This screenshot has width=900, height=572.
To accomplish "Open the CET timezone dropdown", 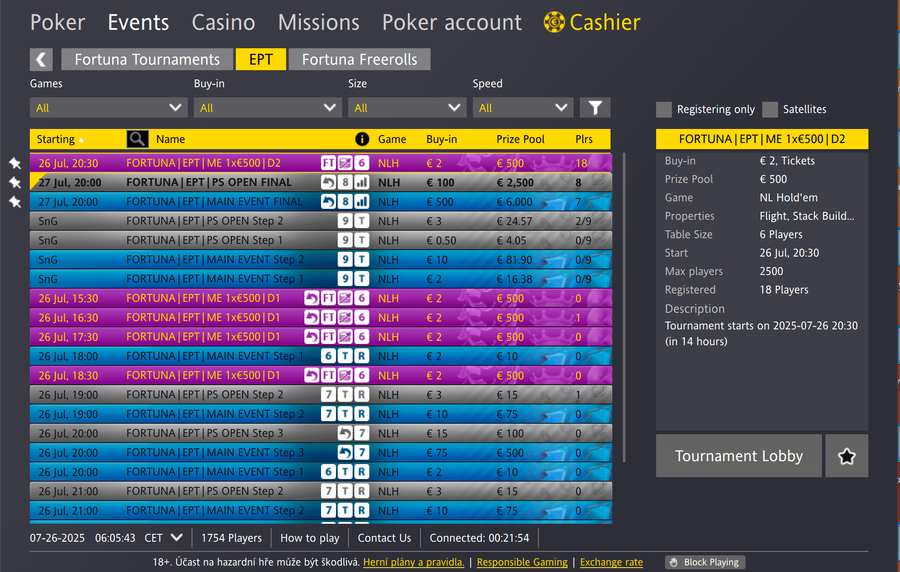I will coord(164,538).
